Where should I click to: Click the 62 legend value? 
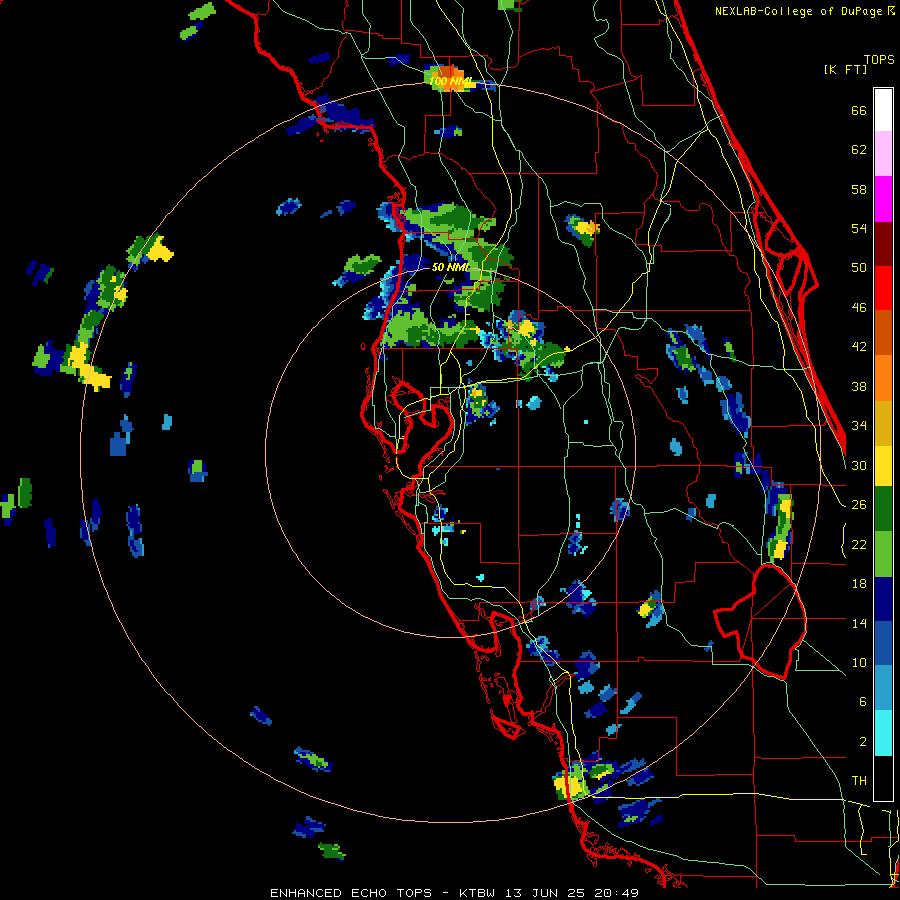[x=859, y=150]
